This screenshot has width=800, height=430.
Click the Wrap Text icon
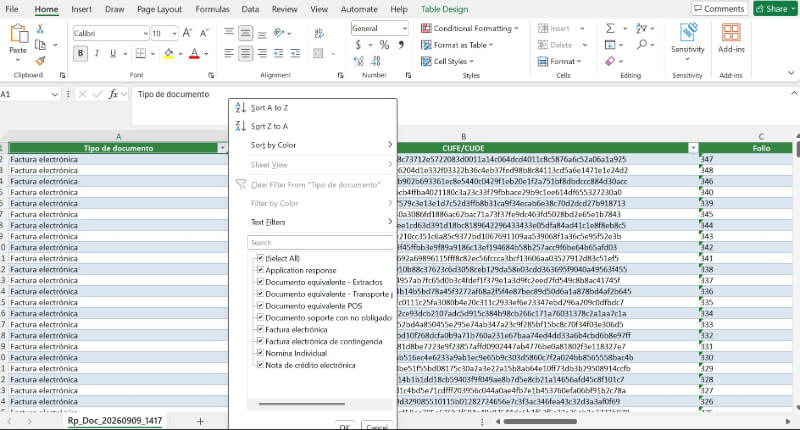coord(319,34)
